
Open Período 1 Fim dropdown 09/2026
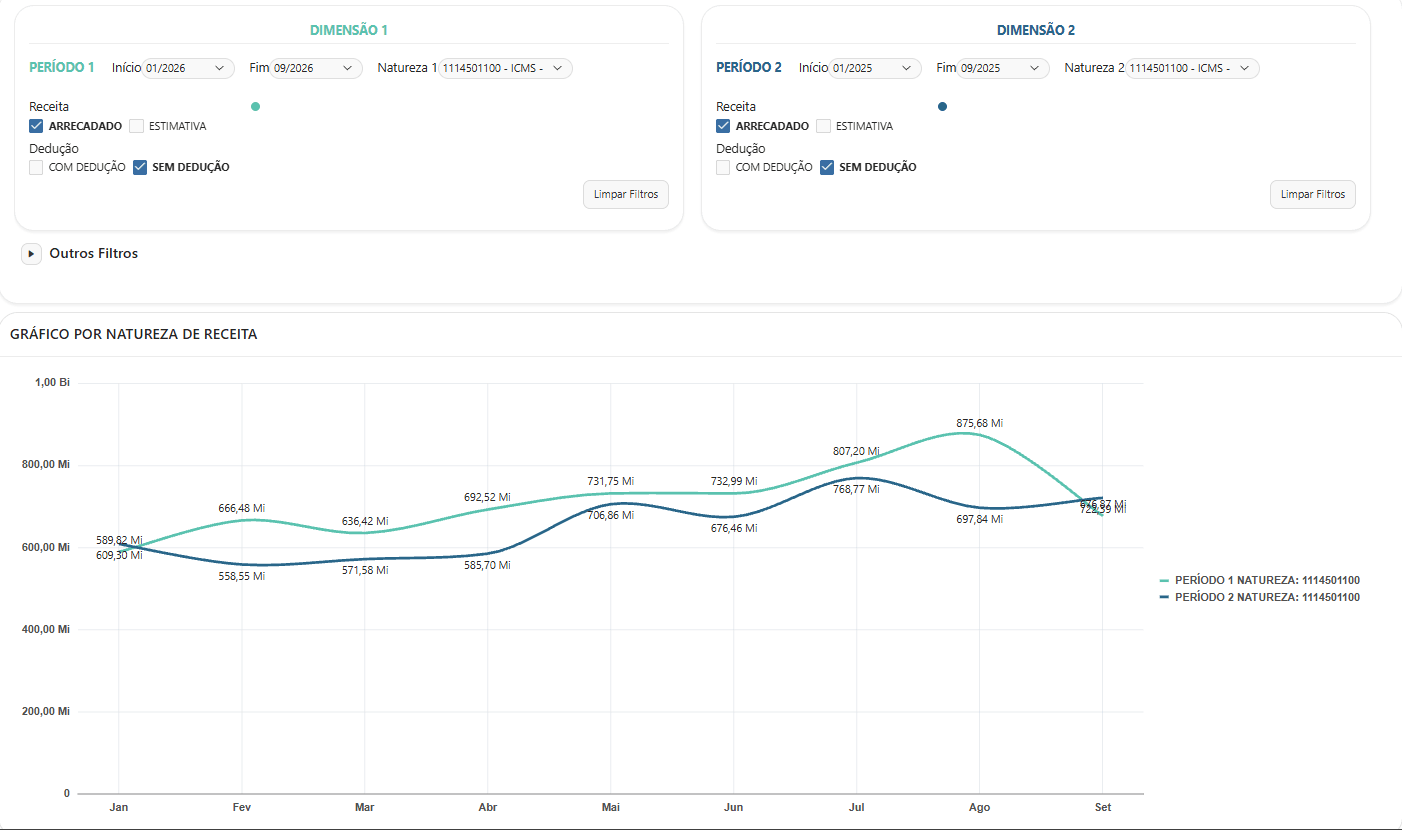click(316, 68)
